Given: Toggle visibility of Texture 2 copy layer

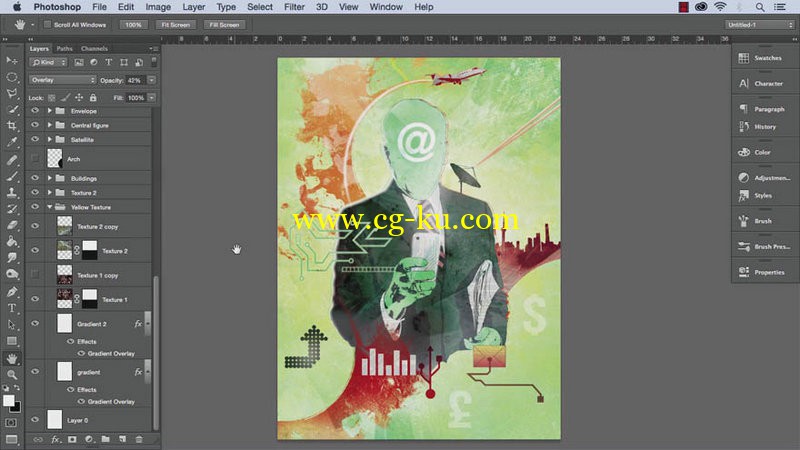Looking at the screenshot, I should 35,226.
